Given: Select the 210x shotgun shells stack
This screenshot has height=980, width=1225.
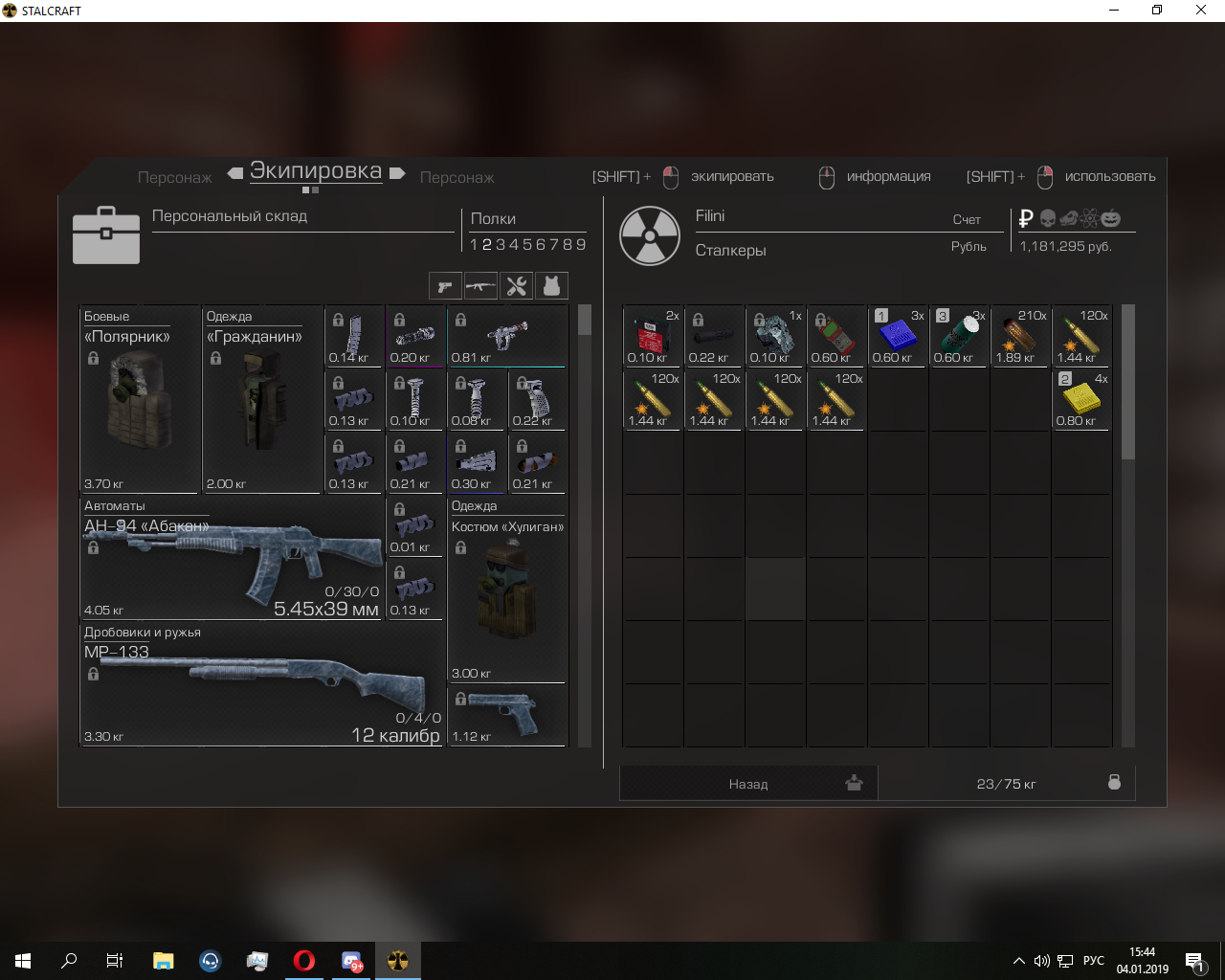Looking at the screenshot, I should (1020, 336).
